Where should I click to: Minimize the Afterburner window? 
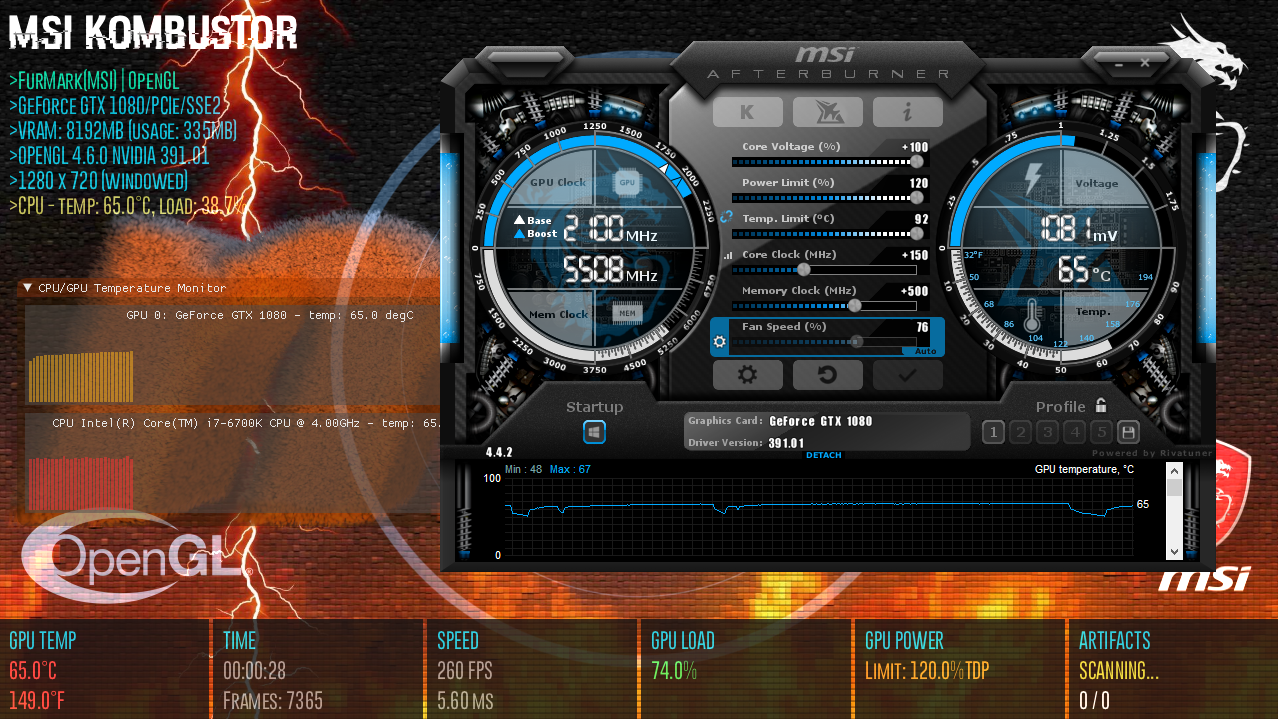[1120, 63]
